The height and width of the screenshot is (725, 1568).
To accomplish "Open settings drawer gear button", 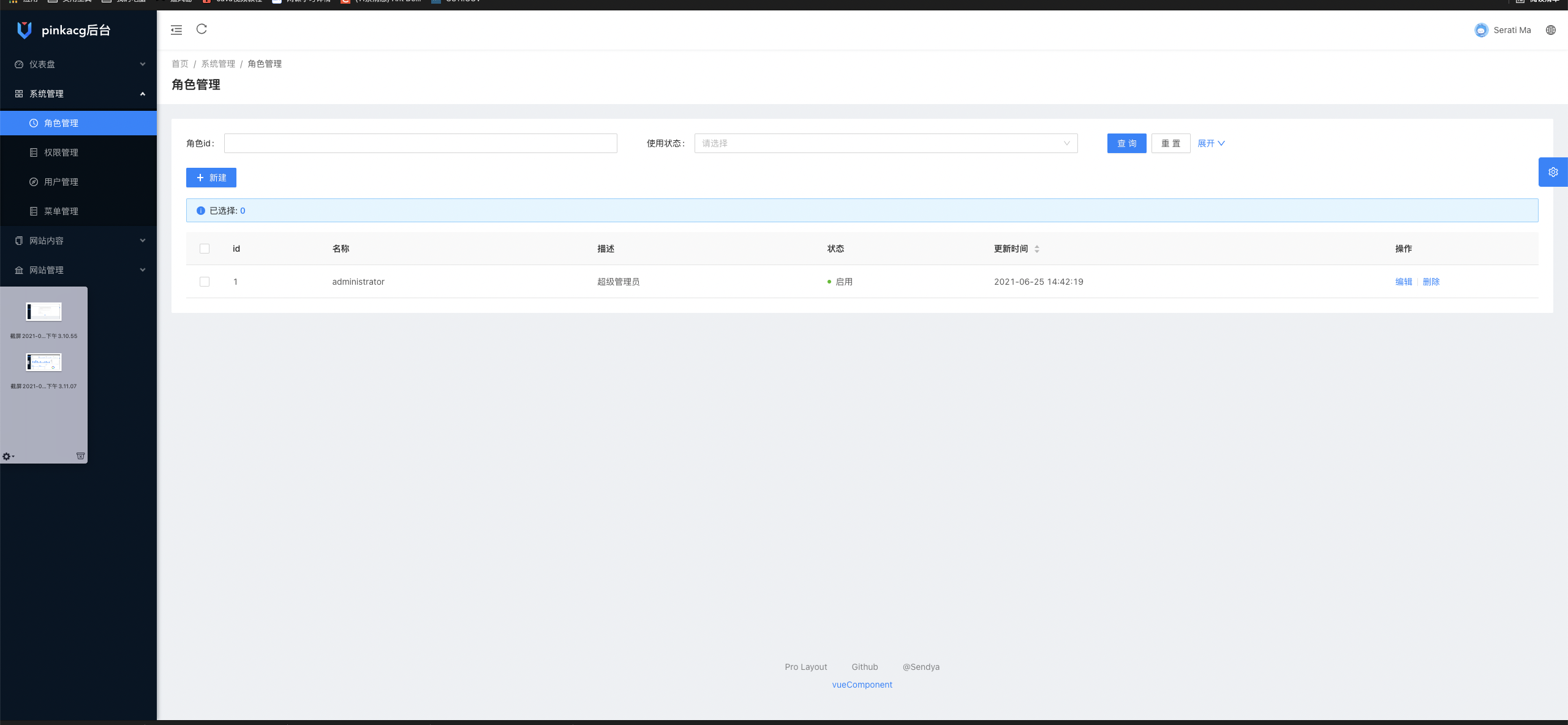I will [1553, 172].
